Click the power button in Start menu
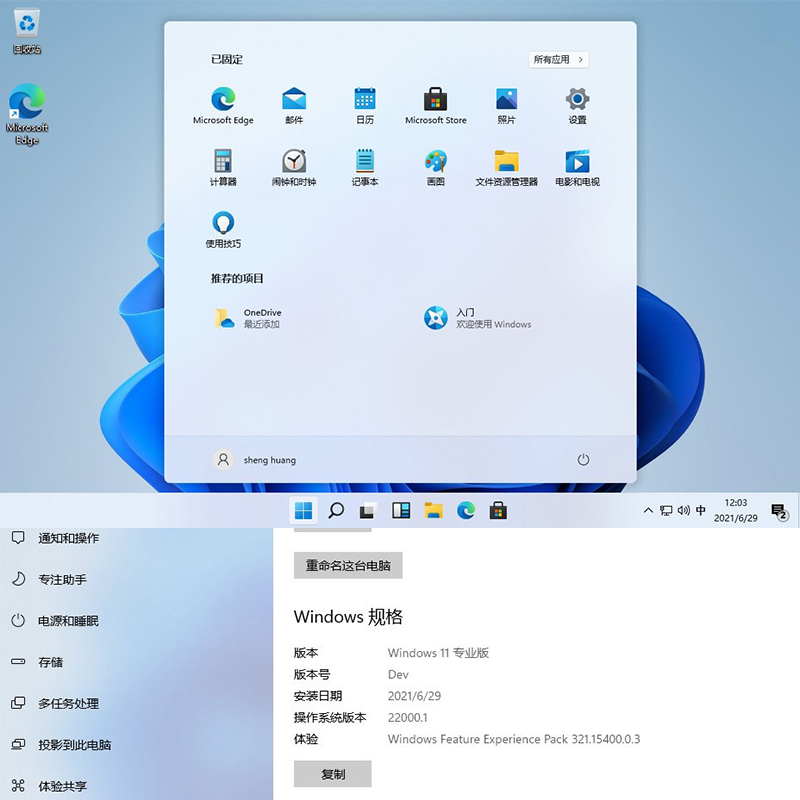 [583, 460]
